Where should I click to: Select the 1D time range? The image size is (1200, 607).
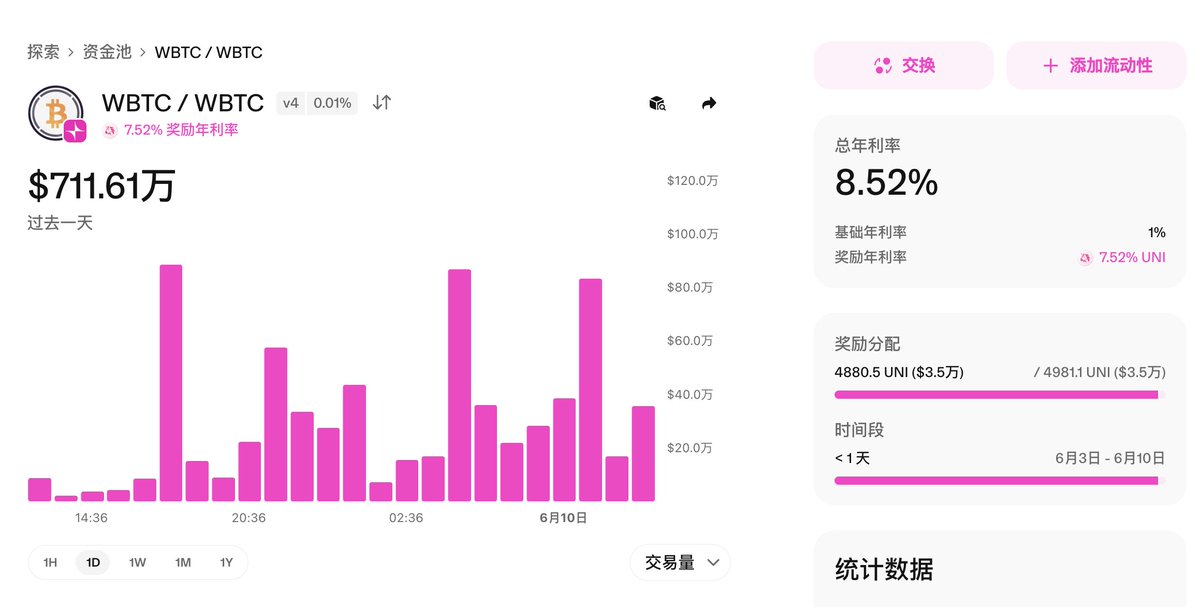(x=93, y=562)
